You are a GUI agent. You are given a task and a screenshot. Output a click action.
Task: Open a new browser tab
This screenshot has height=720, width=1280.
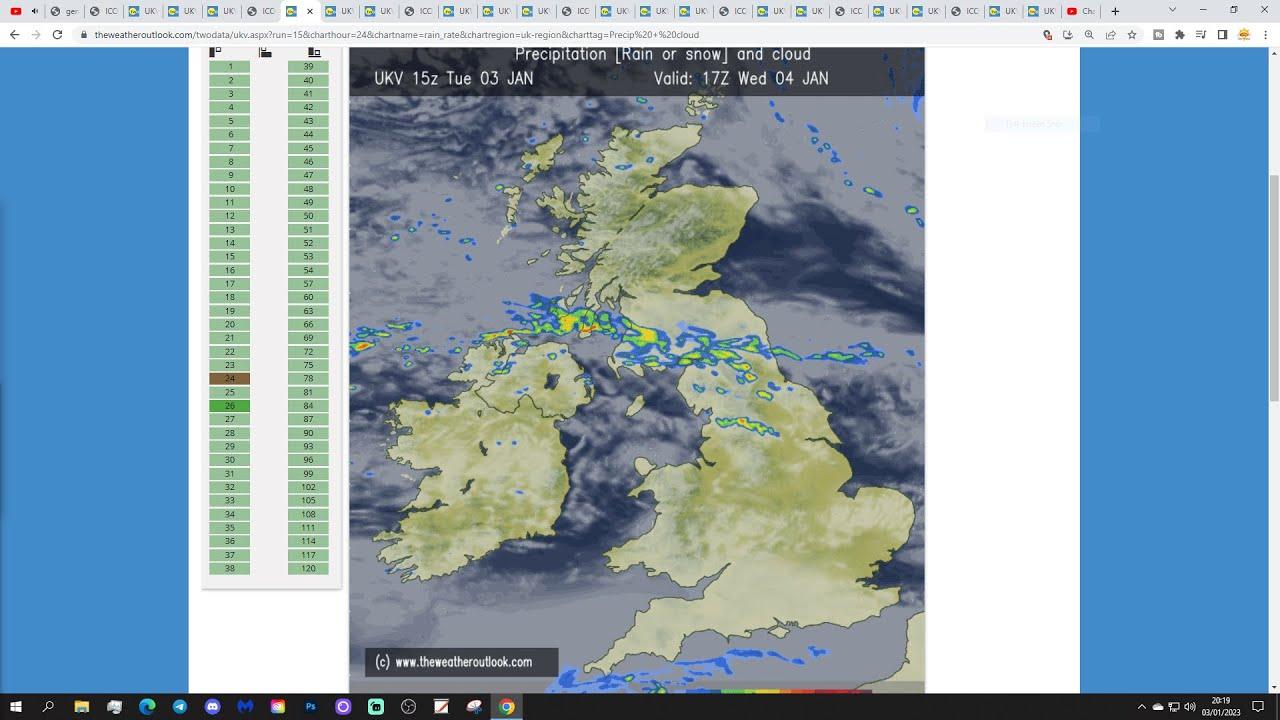pos(1115,11)
